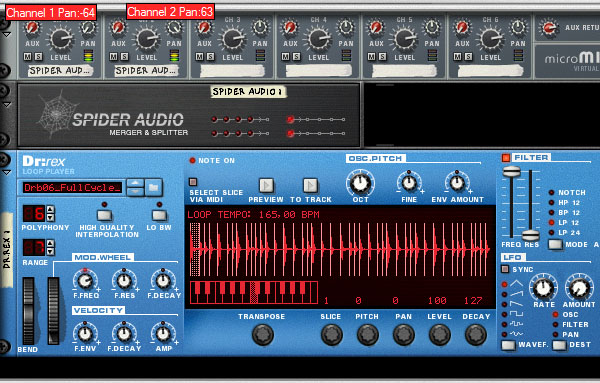Click the Dr.Rex folder browse loop icon
600x383 pixels.
click(x=153, y=187)
